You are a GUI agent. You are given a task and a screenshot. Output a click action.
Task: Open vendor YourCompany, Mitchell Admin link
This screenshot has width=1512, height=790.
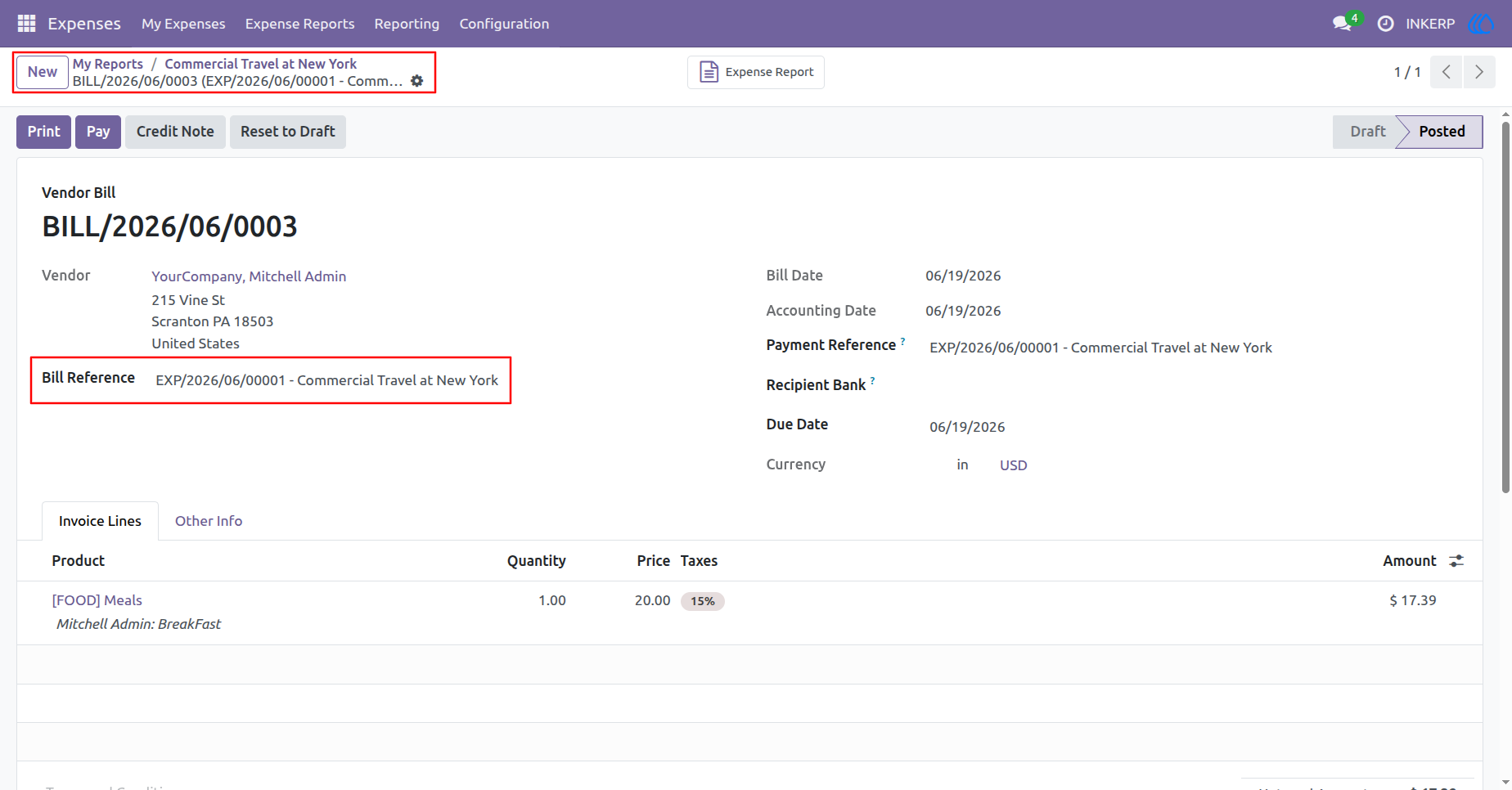click(249, 276)
